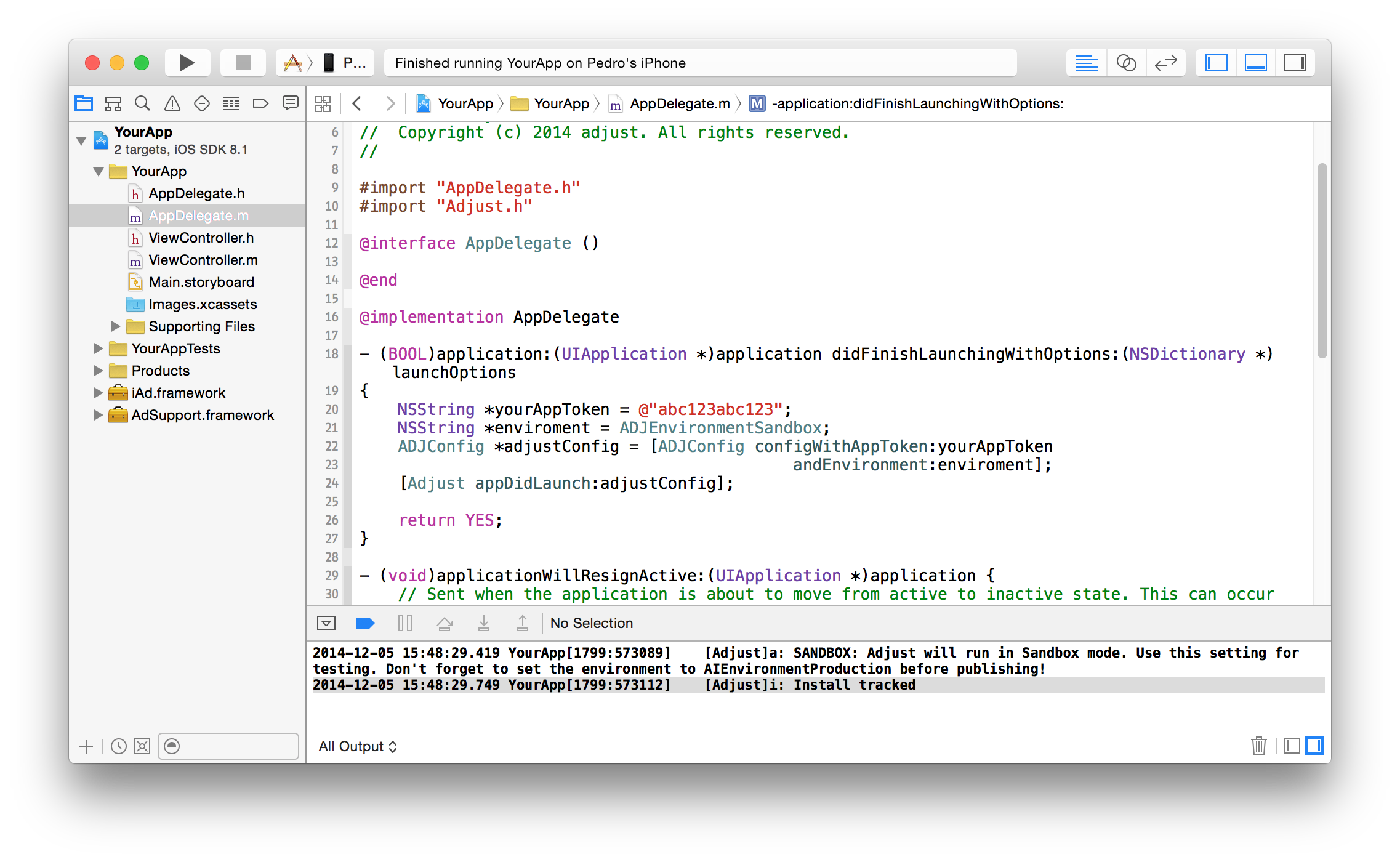Click the Step over debug icon
This screenshot has height=862, width=1400.
444,623
